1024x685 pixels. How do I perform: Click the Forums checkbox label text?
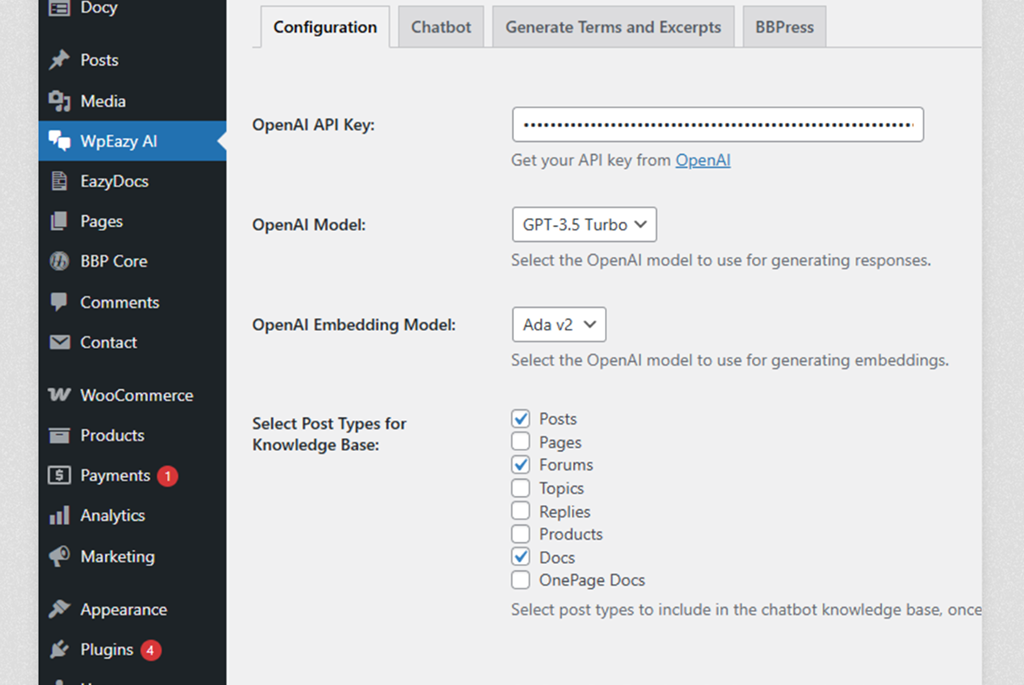566,464
